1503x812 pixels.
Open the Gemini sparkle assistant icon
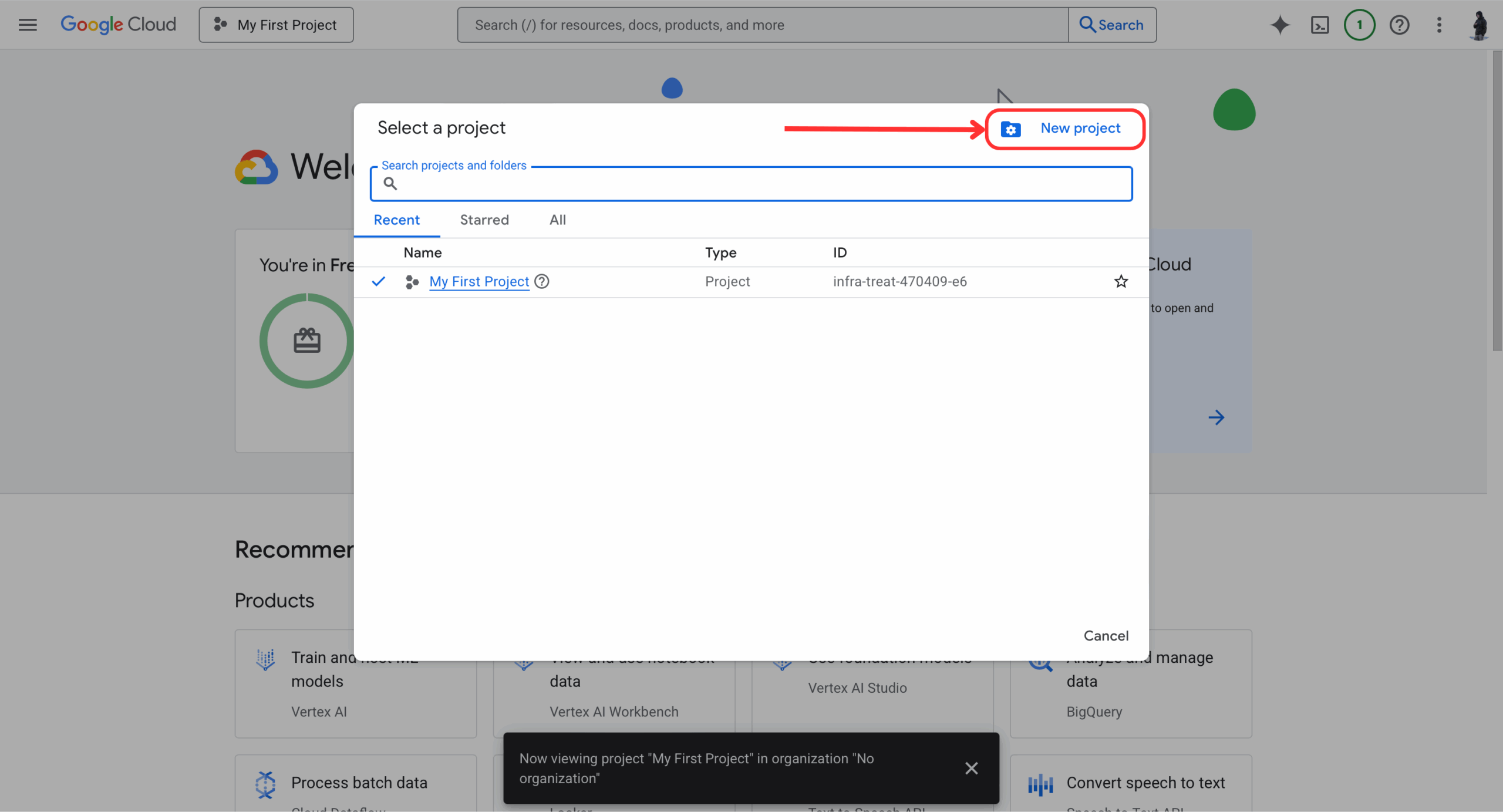(x=1280, y=25)
